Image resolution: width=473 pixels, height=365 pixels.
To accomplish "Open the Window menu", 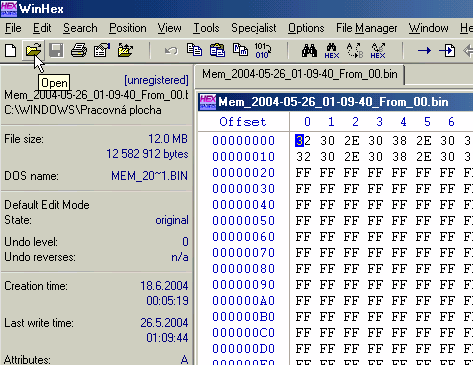I will [x=428, y=28].
